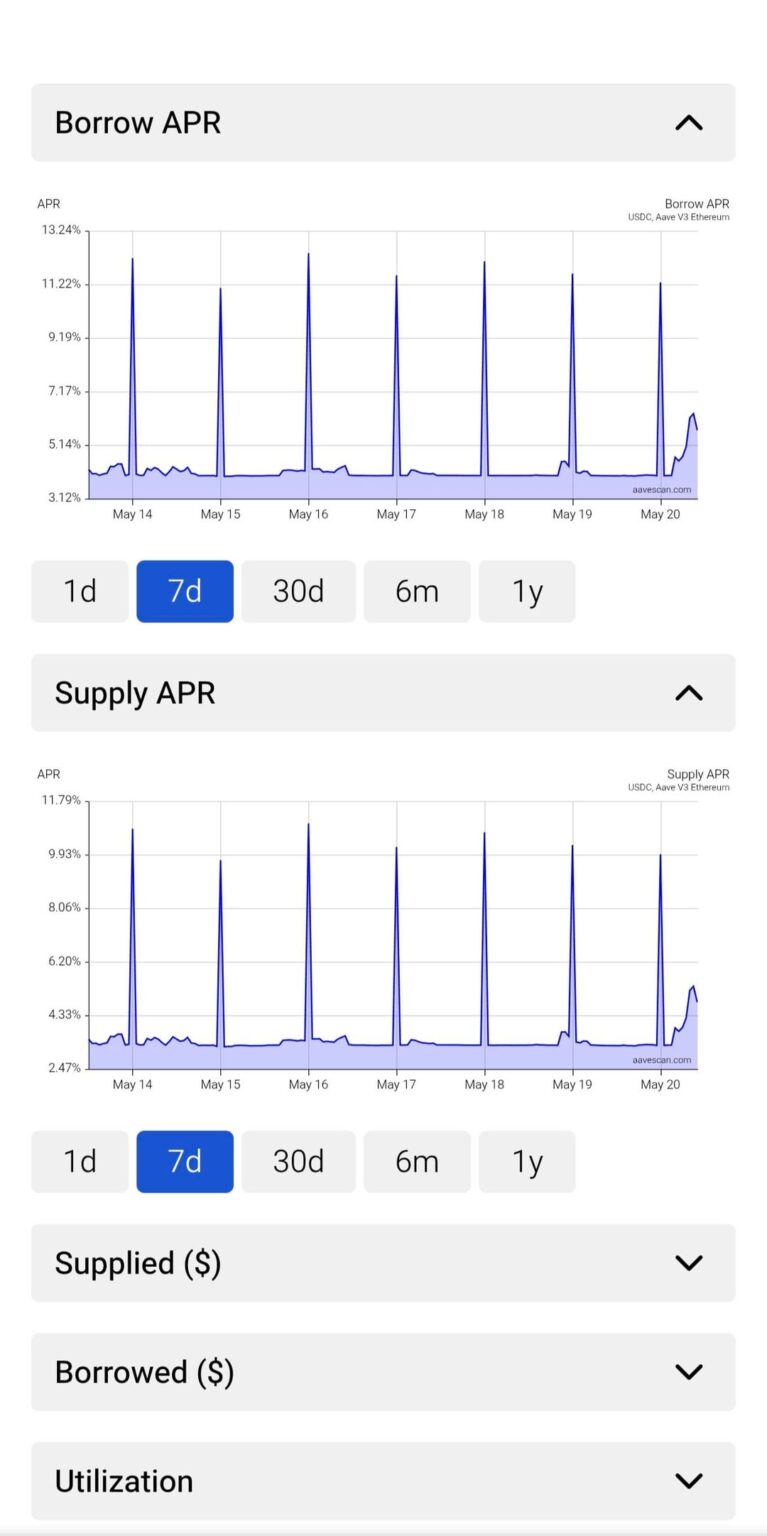767x1536 pixels.
Task: Click May 16 date label on Borrow APR chart
Action: [308, 515]
